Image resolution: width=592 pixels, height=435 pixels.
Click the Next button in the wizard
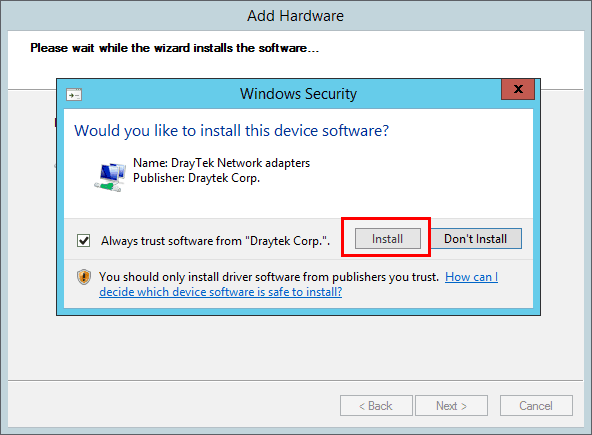click(x=452, y=406)
